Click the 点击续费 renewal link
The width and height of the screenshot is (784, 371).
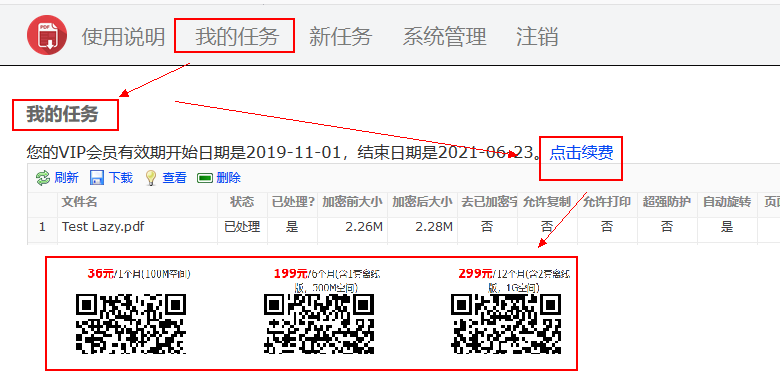pyautogui.click(x=581, y=152)
